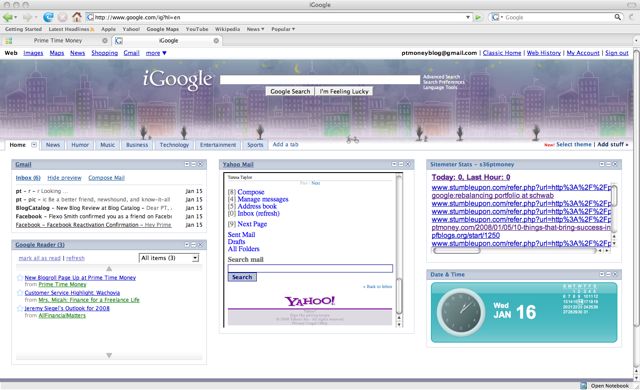Star the Jeremy Siegel's Outlook for 2008 item
640x390 pixels.
click(x=20, y=308)
